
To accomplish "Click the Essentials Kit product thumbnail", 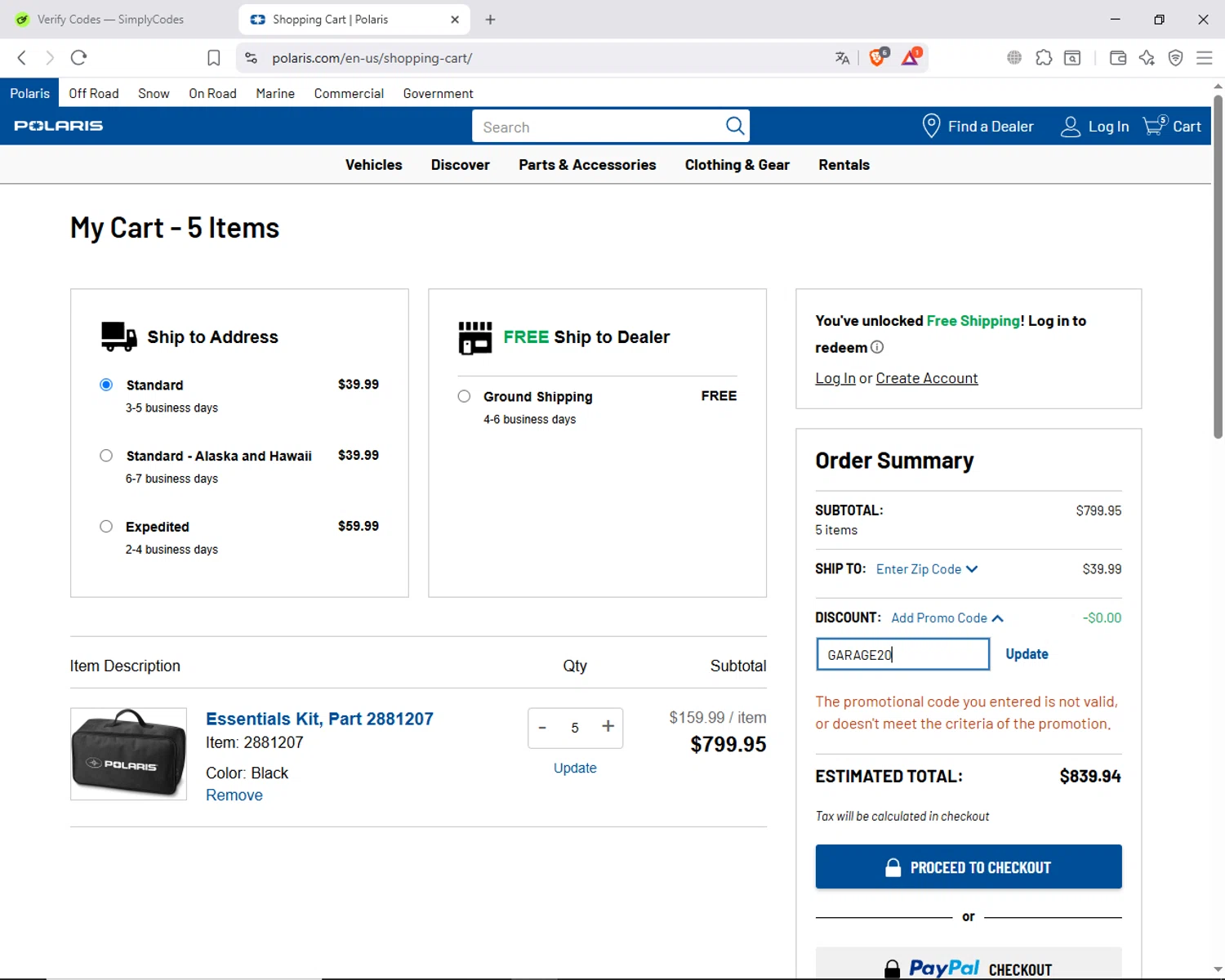I will (129, 754).
